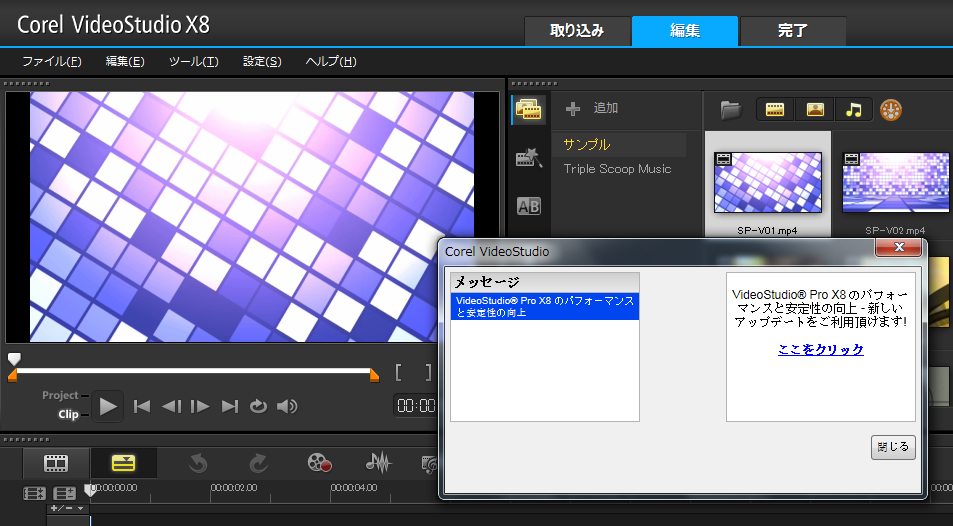The height and width of the screenshot is (526, 953).
Task: Switch to the 完了 tab
Action: [793, 31]
